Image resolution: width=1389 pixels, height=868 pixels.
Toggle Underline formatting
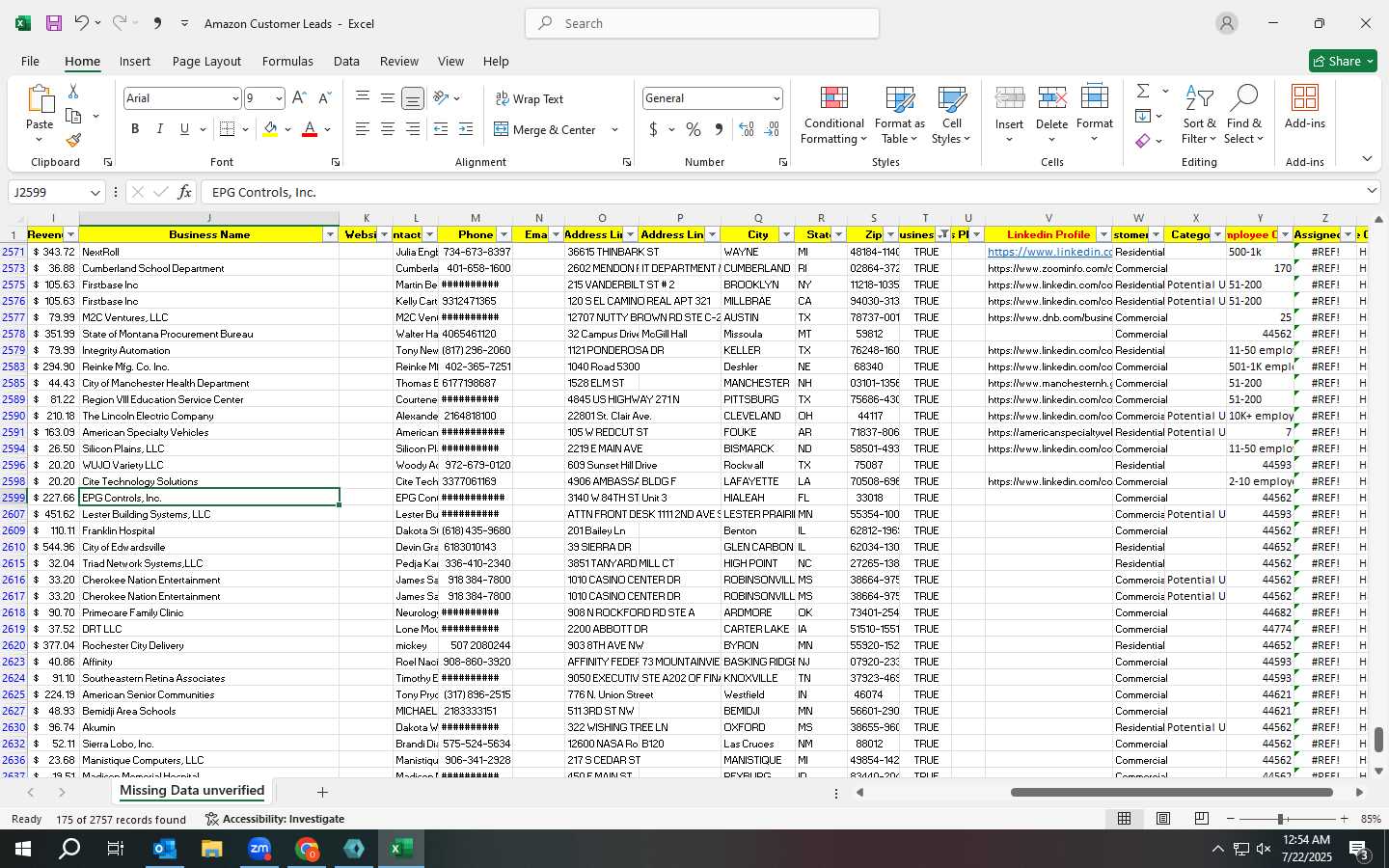coord(184,129)
